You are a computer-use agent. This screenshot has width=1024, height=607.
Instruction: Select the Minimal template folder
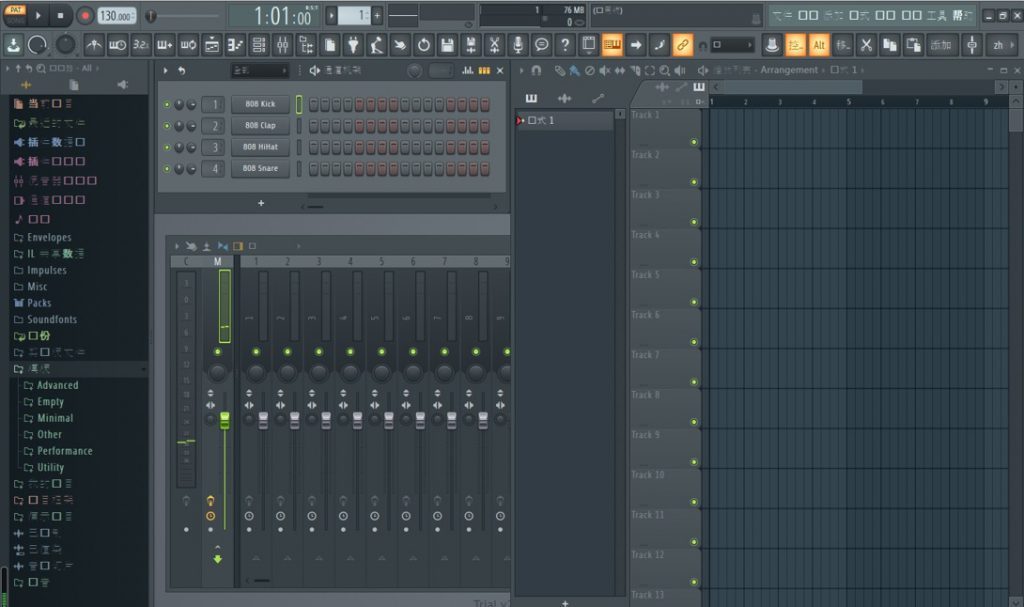pos(55,418)
